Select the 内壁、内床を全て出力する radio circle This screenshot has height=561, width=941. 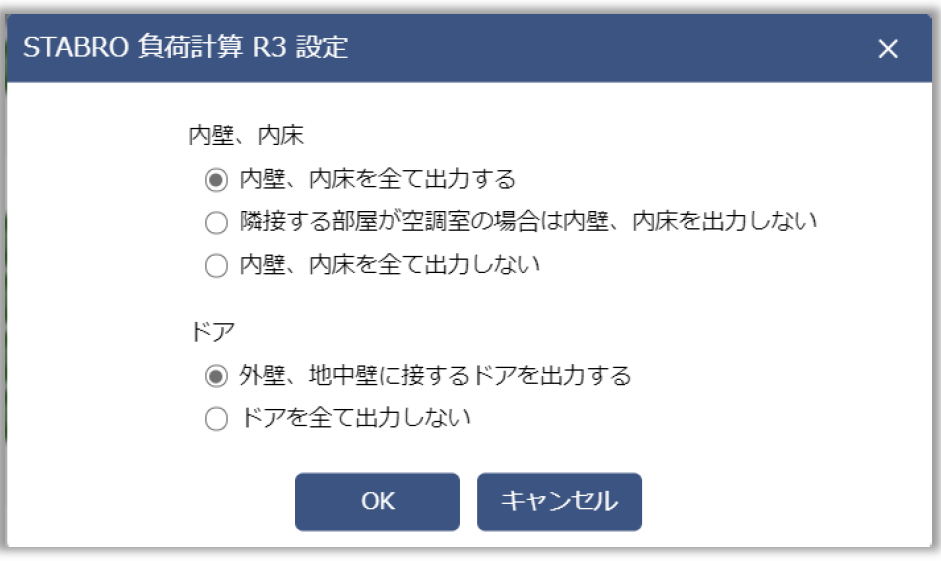coord(215,180)
